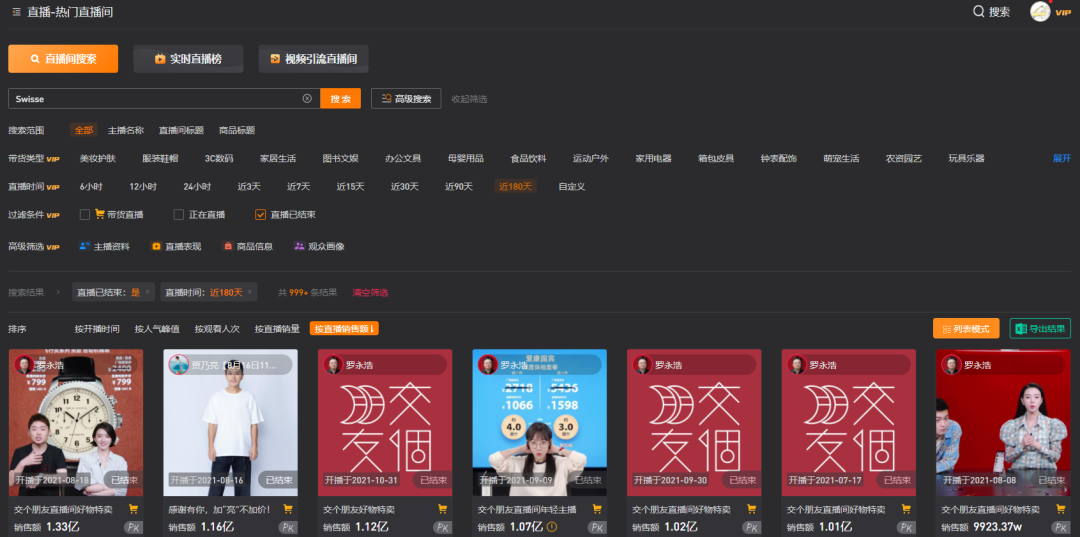Switch to 实时直播榜 tab
This screenshot has height=537, width=1080.
coord(188,59)
